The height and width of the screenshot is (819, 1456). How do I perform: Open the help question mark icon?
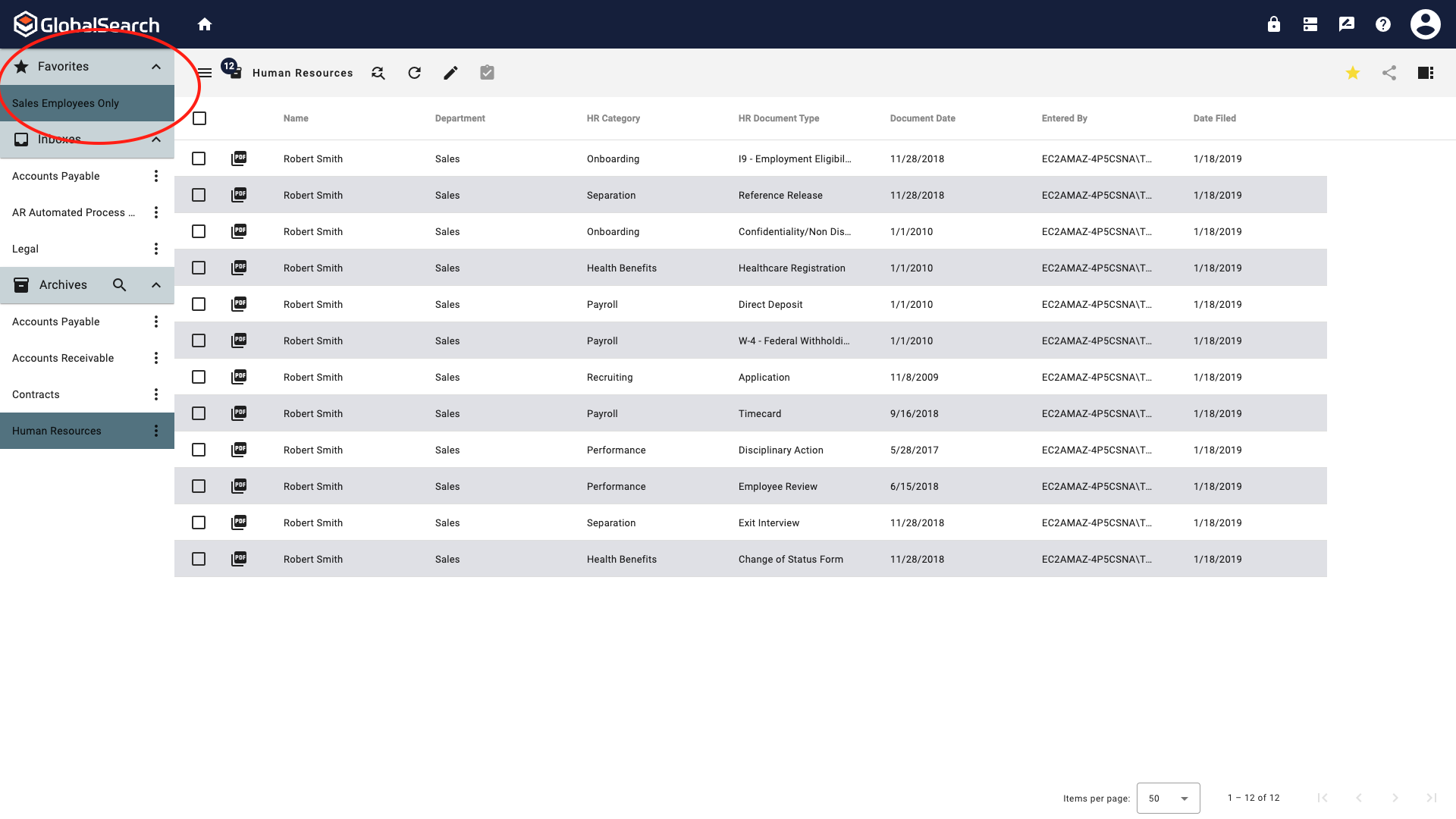[x=1382, y=24]
